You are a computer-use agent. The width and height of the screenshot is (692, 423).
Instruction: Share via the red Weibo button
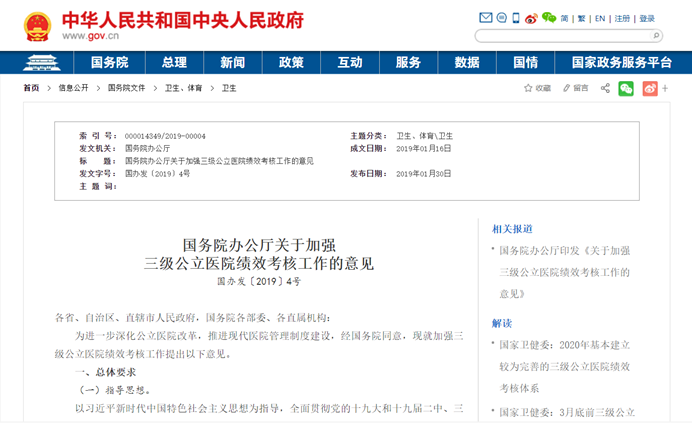coord(650,88)
